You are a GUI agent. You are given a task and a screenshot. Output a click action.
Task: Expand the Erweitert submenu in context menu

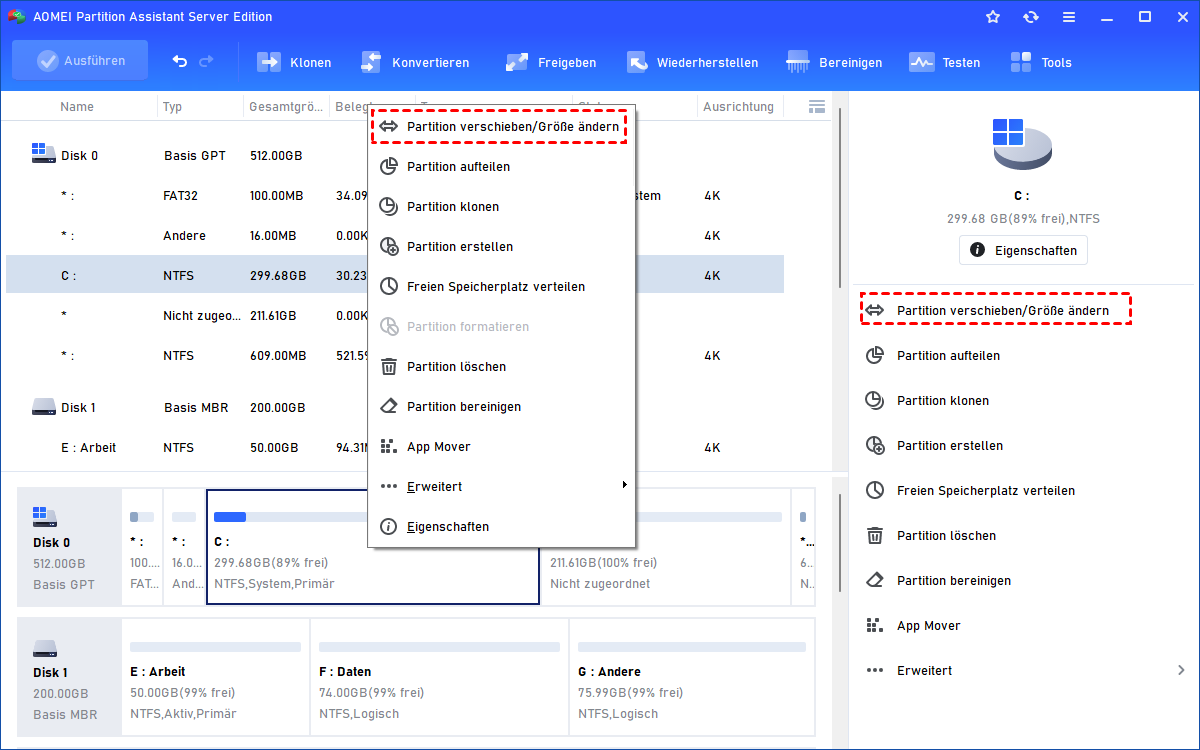tap(502, 487)
